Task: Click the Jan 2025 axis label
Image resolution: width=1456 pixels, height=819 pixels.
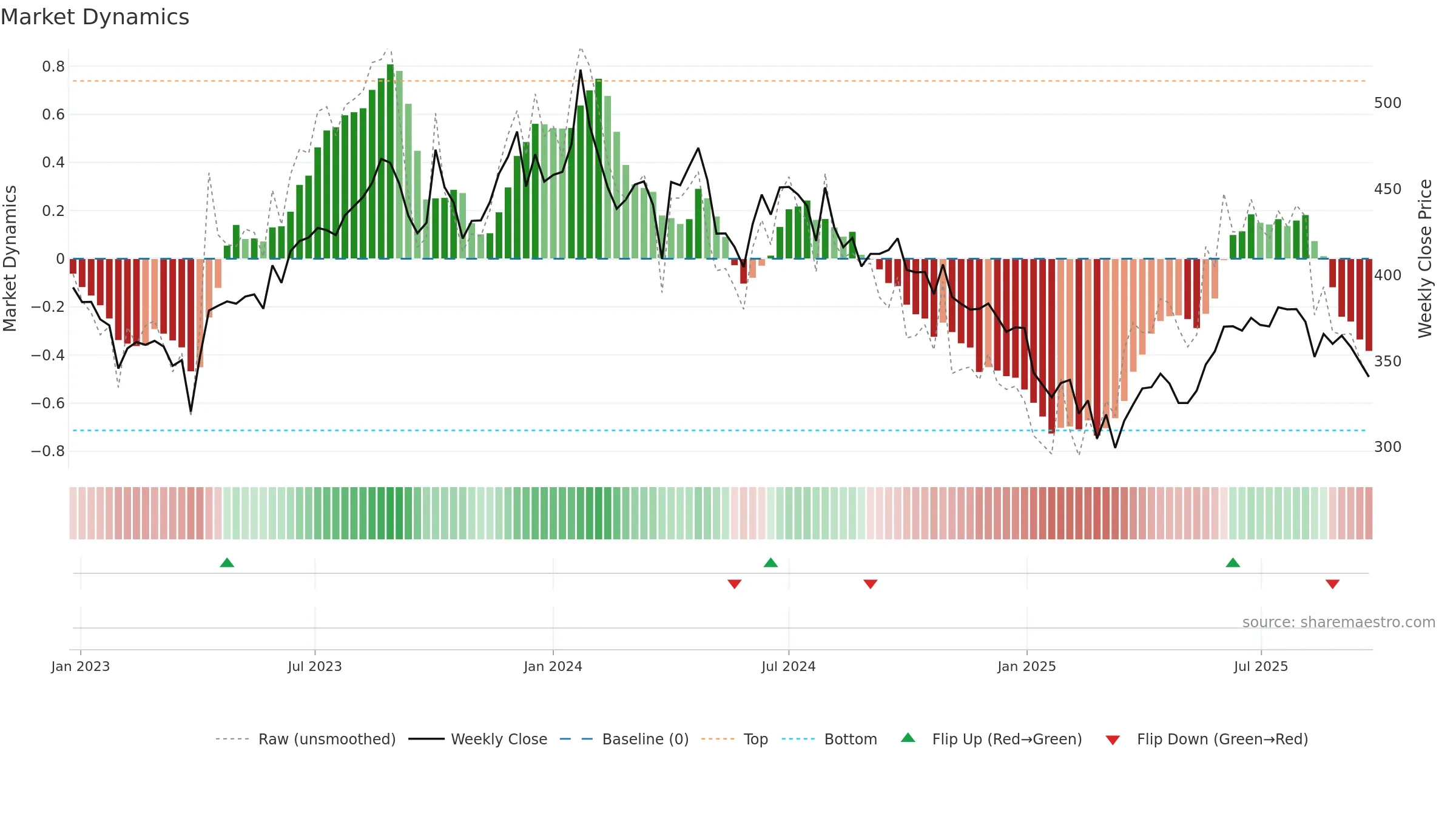Action: coord(1027,666)
